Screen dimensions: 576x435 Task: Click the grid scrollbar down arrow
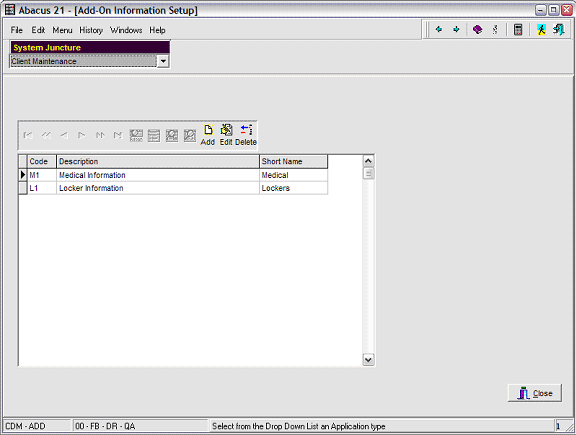point(368,360)
